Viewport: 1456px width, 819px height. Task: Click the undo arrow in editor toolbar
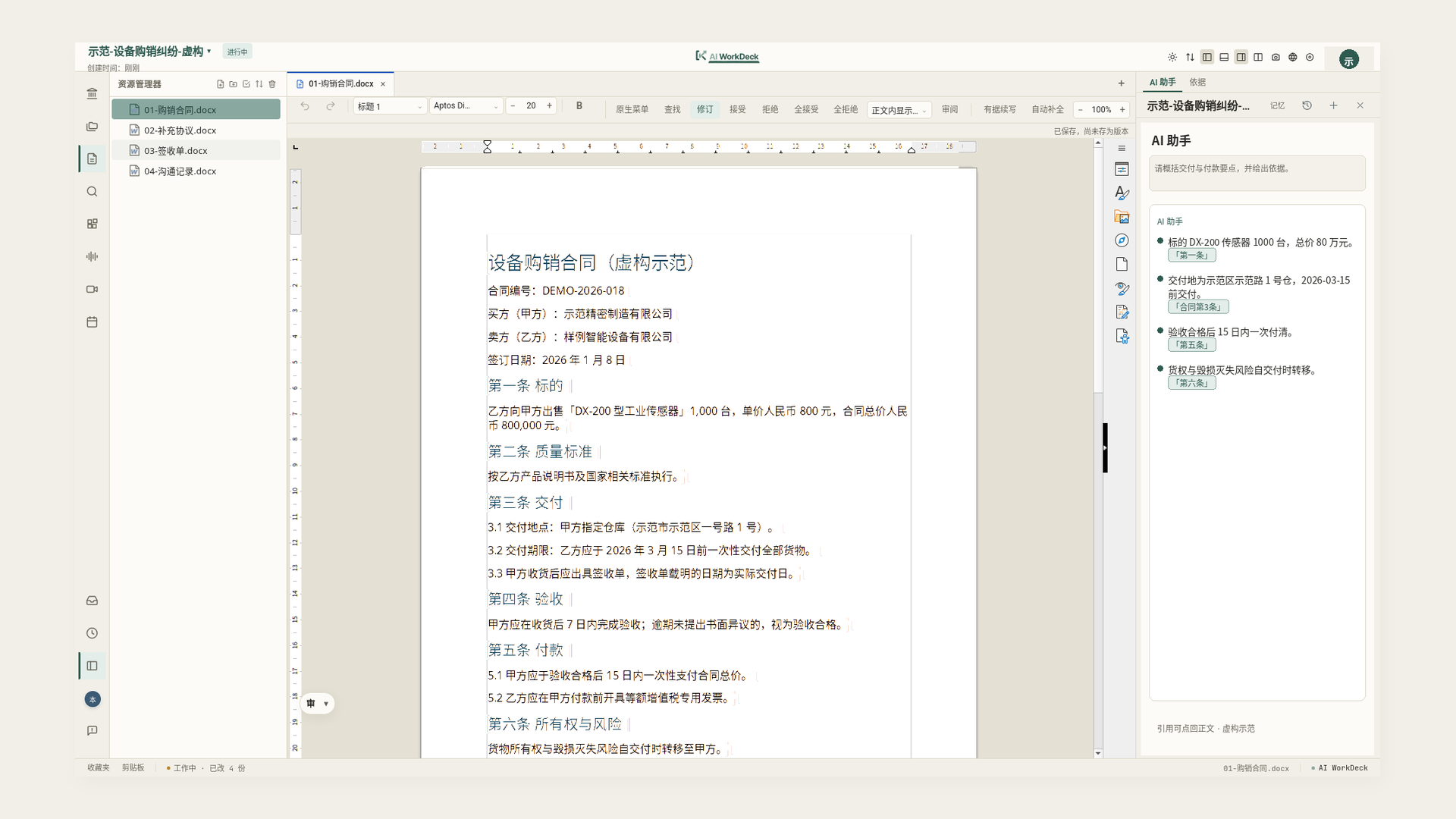305,106
